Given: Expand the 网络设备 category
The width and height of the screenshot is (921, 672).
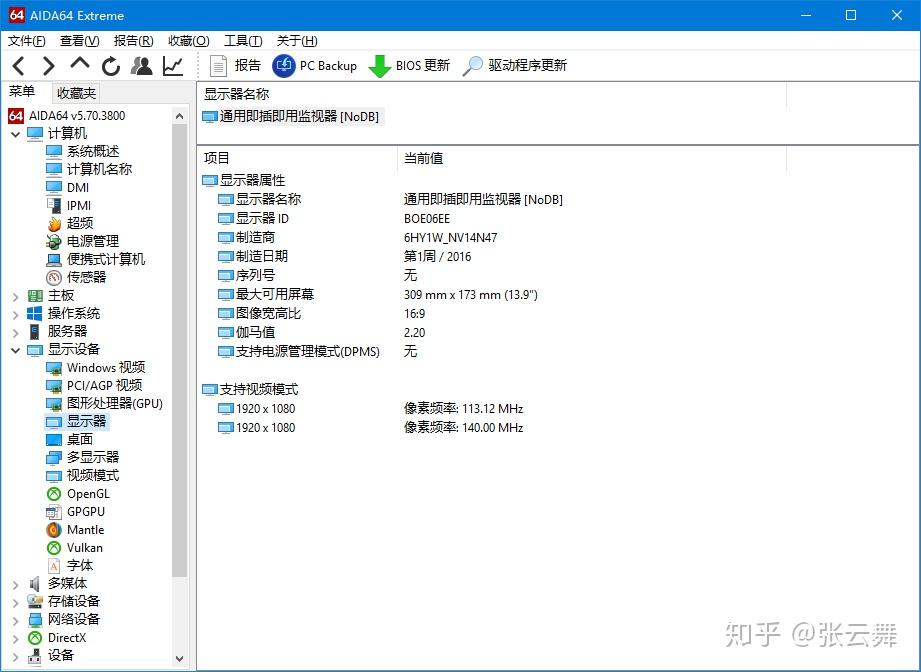Looking at the screenshot, I should click(15, 619).
